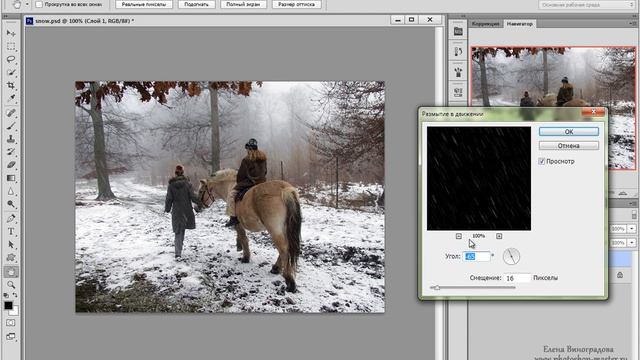Select the Zoom tool in toolbox
The image size is (640, 360).
pyautogui.click(x=11, y=284)
